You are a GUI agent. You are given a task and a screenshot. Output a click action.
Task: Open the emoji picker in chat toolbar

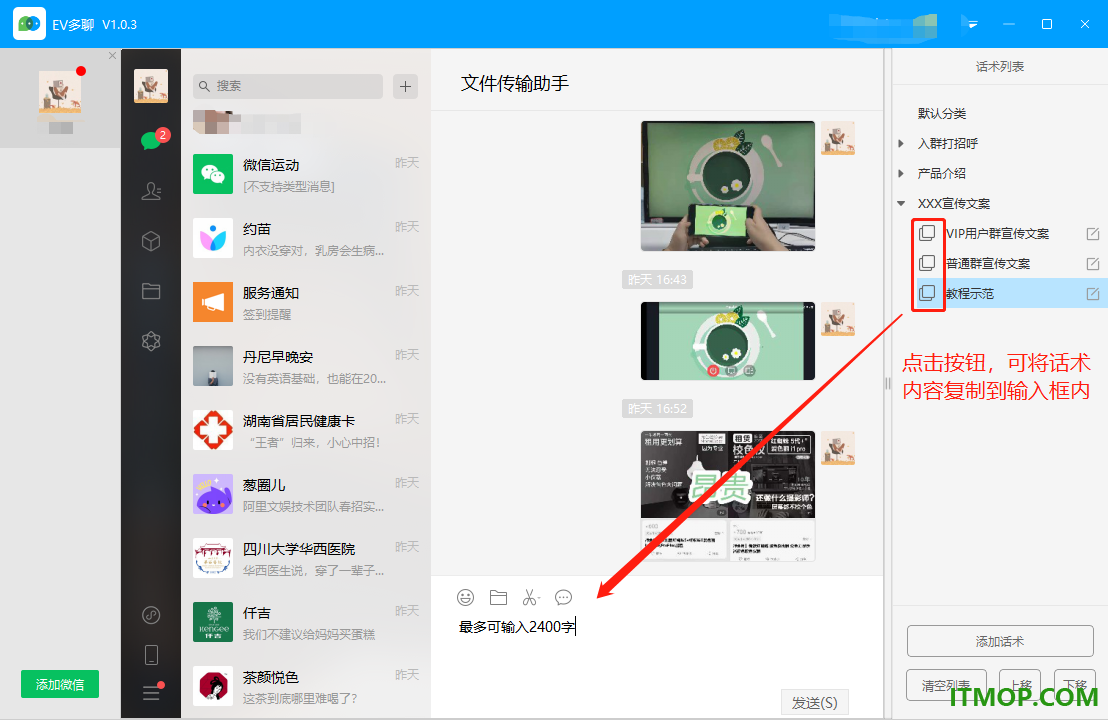click(465, 598)
